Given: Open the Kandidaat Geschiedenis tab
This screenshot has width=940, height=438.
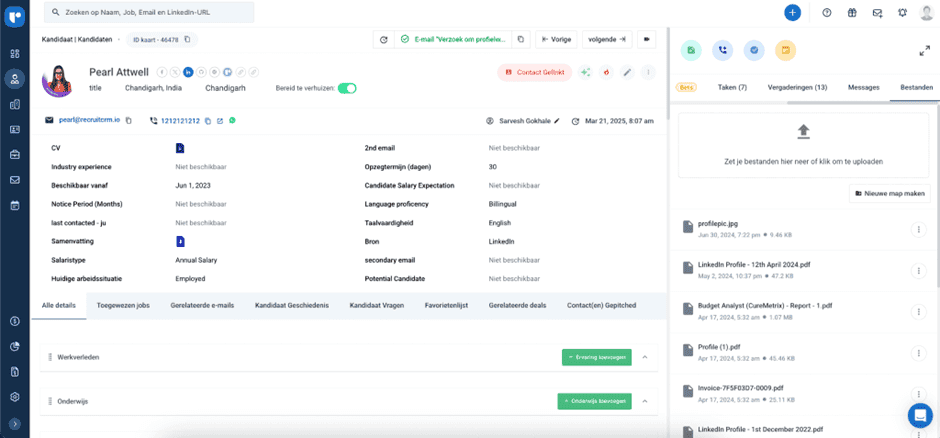Looking at the screenshot, I should pyautogui.click(x=292, y=306).
